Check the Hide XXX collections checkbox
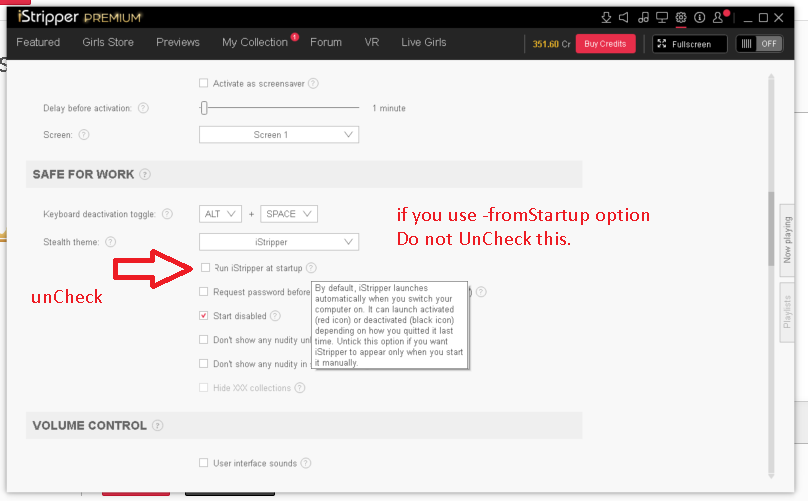Image resolution: width=808 pixels, height=501 pixels. click(204, 388)
